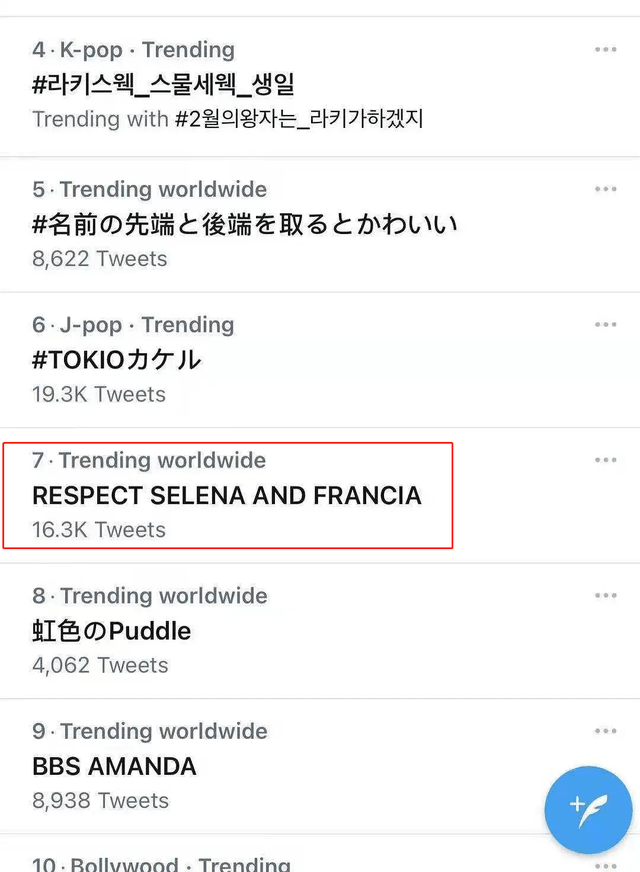Screen dimensions: 640x872
Task: Open RESPECT SELENA AND FRANCIA trend
Action: pos(227,495)
